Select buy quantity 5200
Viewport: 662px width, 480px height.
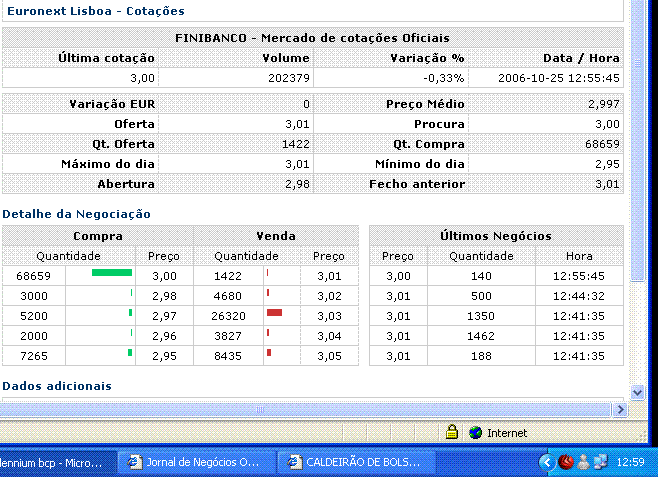coord(34,316)
